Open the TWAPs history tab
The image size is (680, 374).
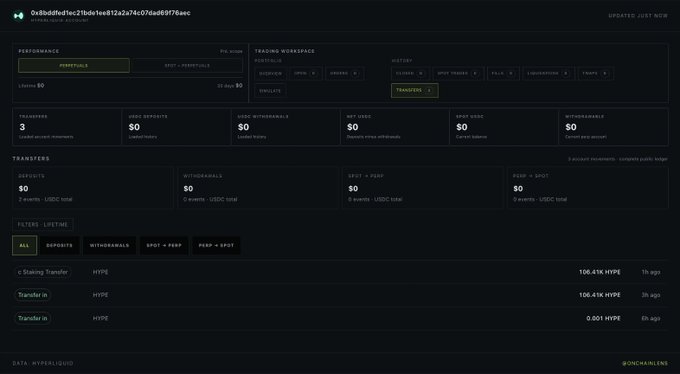coord(595,73)
